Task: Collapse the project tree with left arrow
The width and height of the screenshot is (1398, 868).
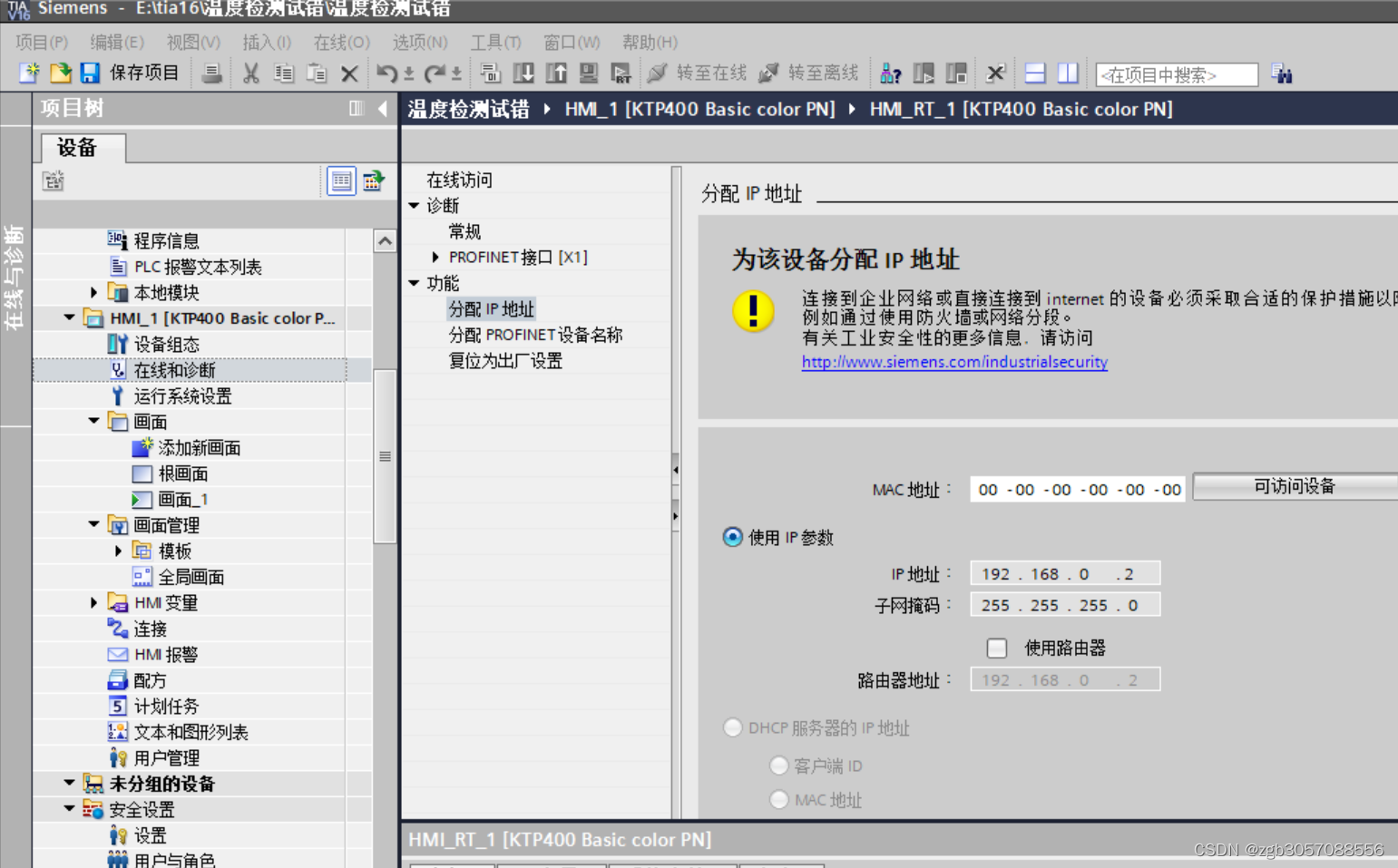Action: coord(383,109)
